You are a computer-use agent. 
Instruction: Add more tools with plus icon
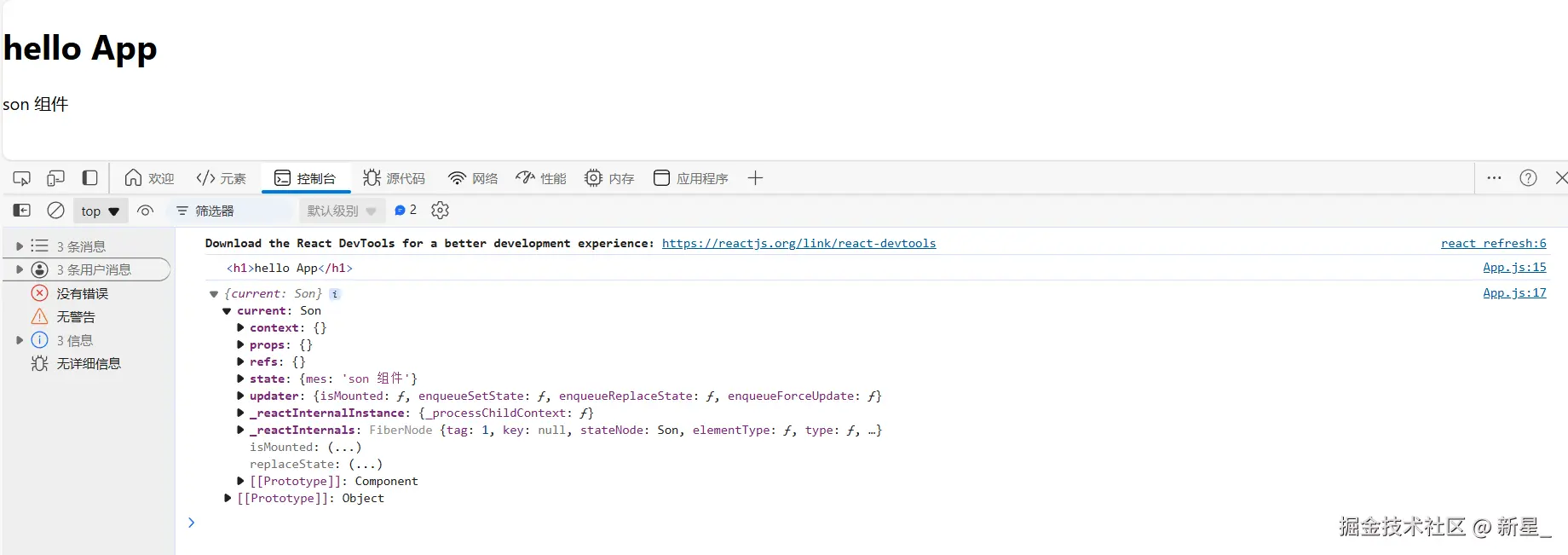coord(755,178)
